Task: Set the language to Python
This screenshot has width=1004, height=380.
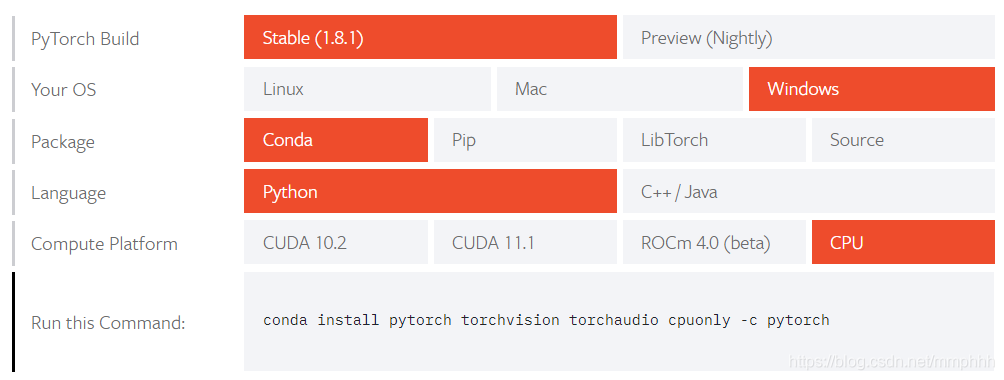Action: click(430, 191)
